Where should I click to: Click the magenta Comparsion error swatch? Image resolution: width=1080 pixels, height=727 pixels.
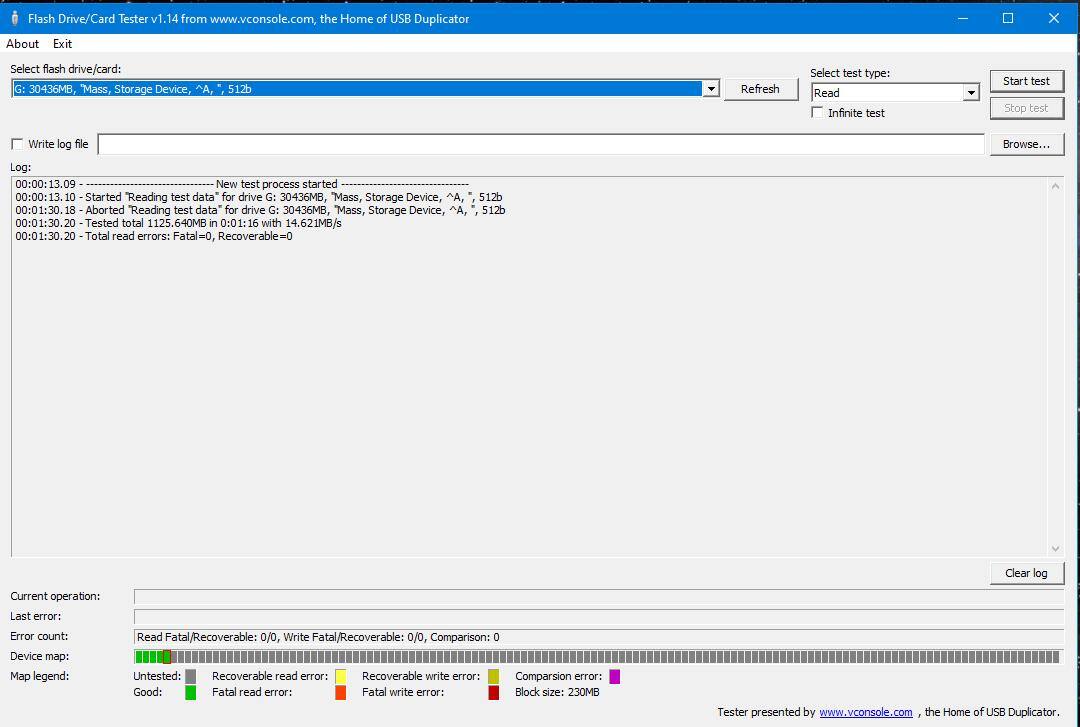tap(614, 677)
